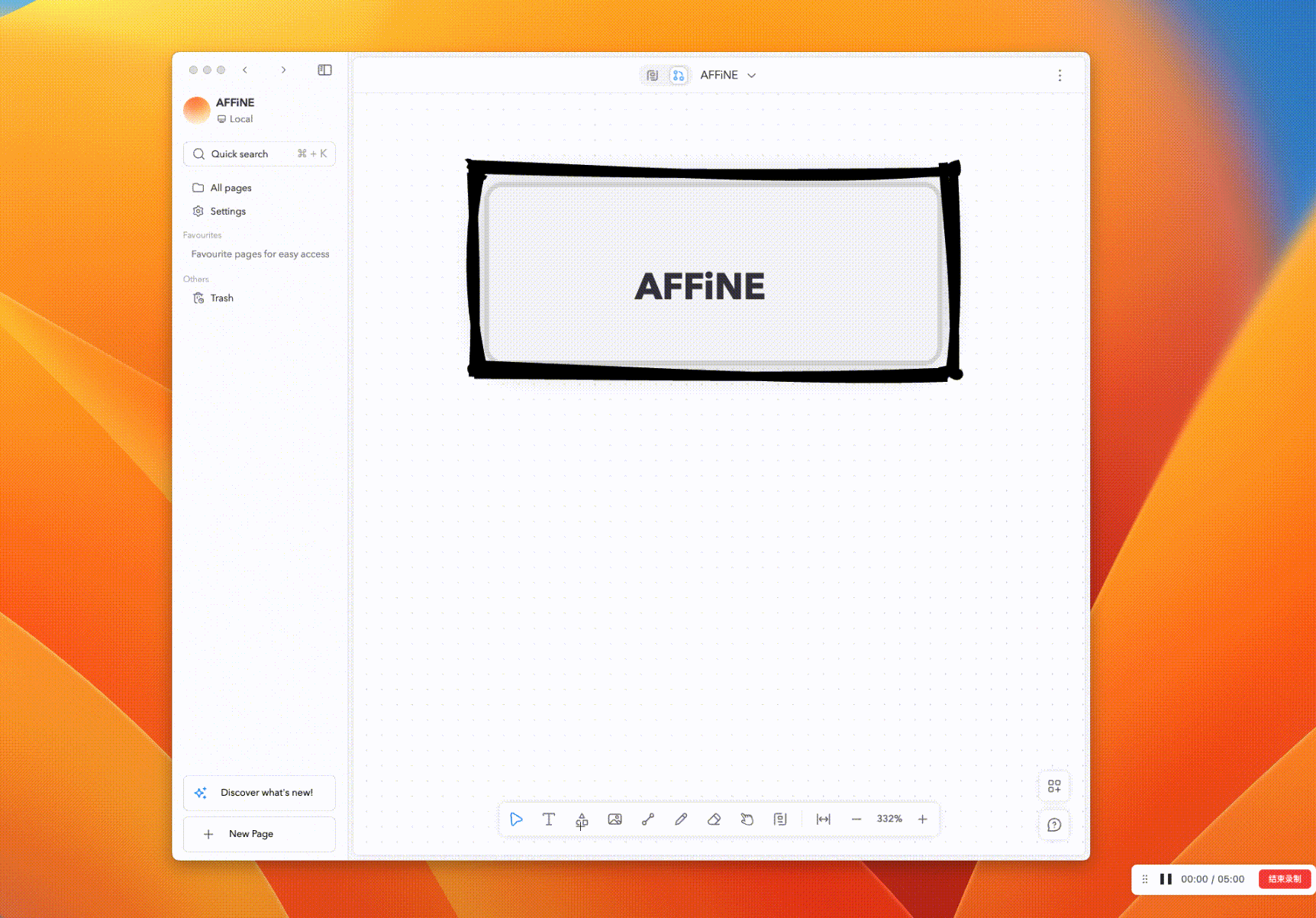
Task: Open the help question mark icon
Action: 1054,825
